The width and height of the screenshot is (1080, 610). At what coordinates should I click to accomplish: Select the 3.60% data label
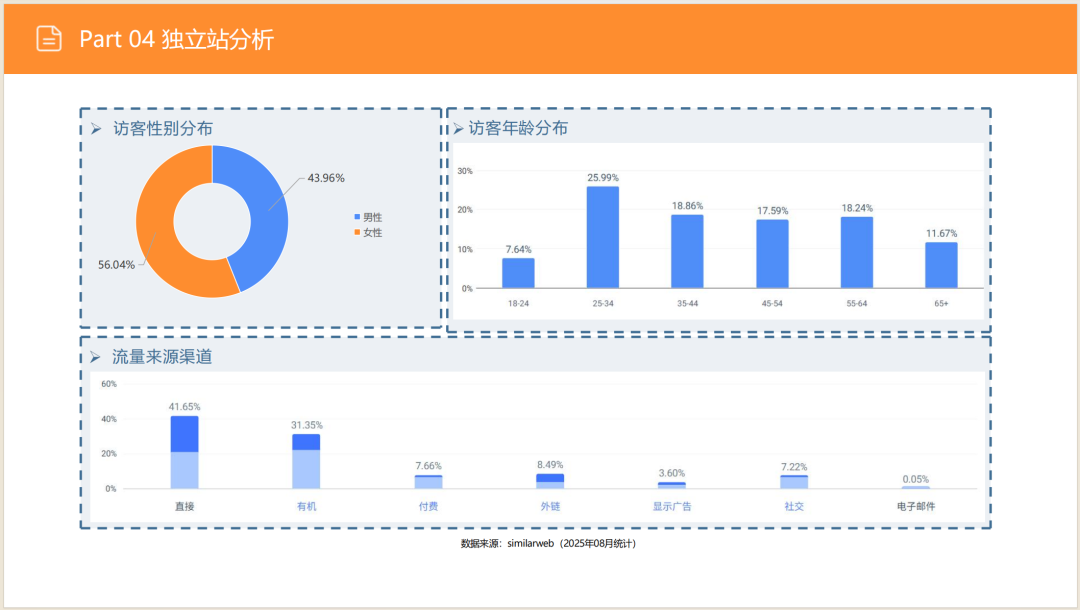pyautogui.click(x=672, y=473)
